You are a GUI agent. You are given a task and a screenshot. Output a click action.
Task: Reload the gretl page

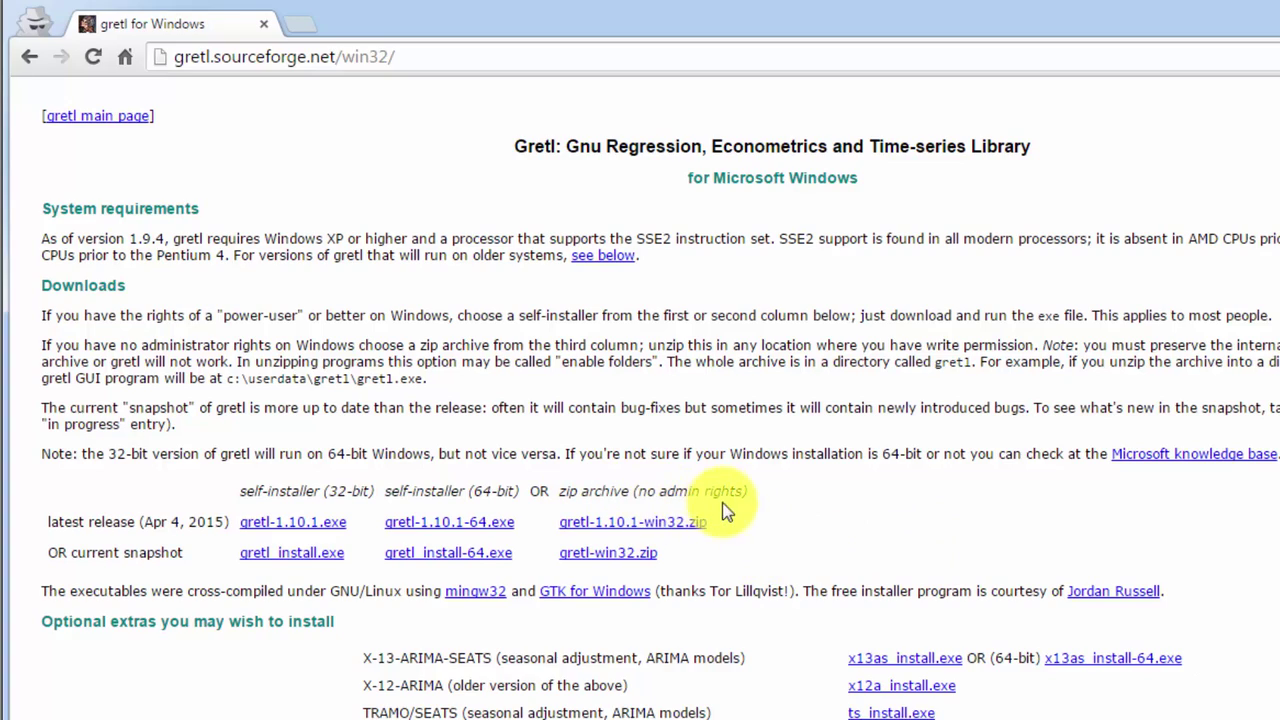click(93, 57)
